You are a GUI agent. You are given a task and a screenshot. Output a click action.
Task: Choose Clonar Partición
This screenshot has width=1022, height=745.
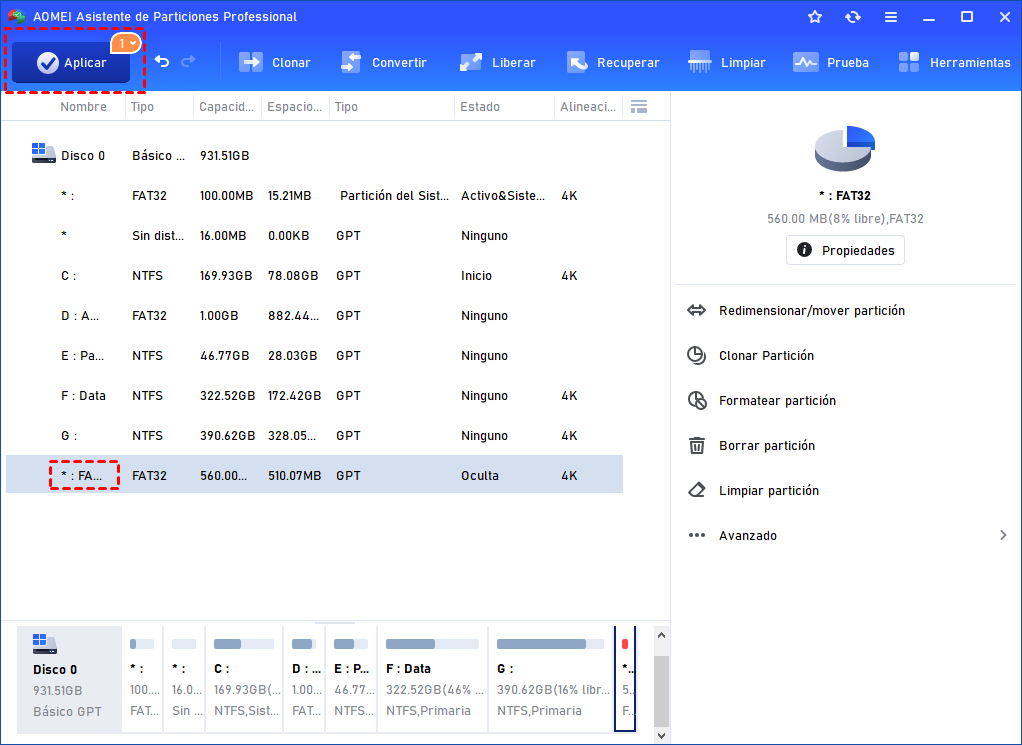(x=766, y=355)
